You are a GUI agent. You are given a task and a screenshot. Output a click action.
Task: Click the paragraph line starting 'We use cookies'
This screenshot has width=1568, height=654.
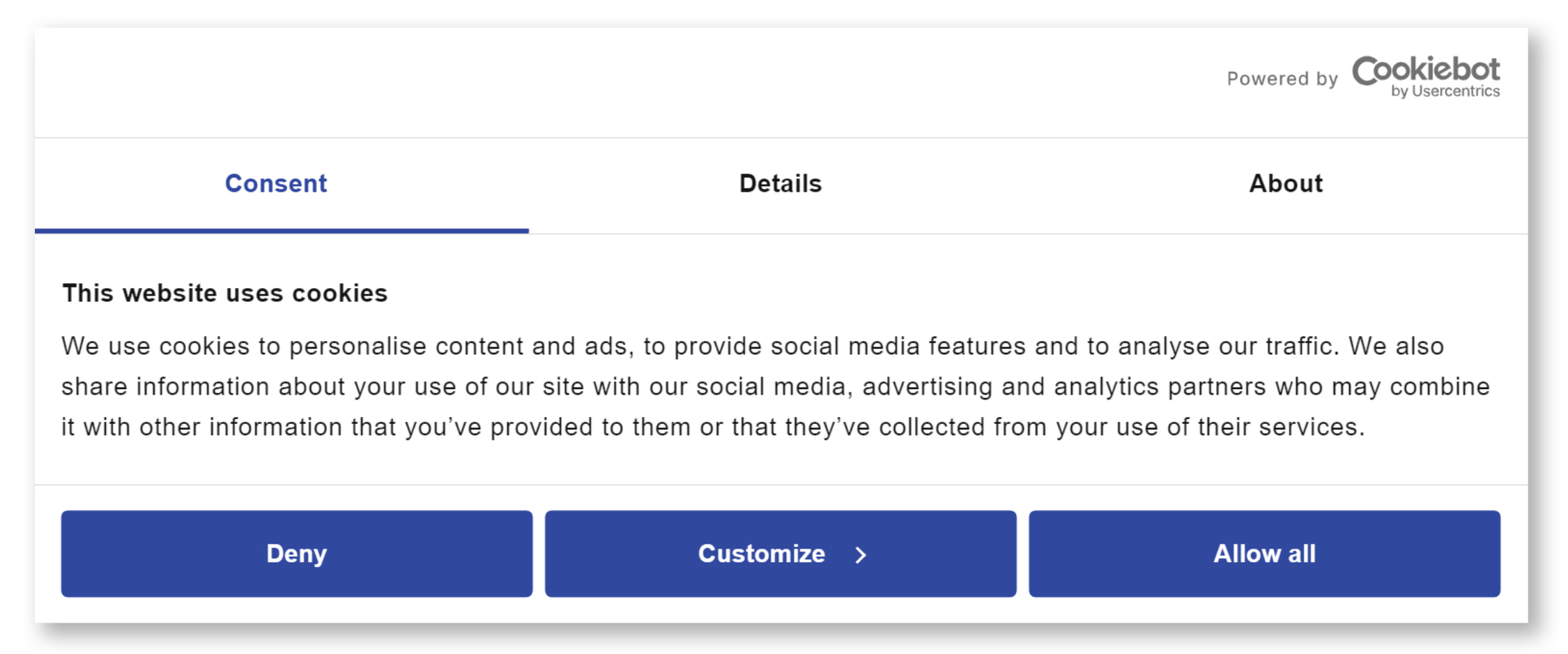753,347
